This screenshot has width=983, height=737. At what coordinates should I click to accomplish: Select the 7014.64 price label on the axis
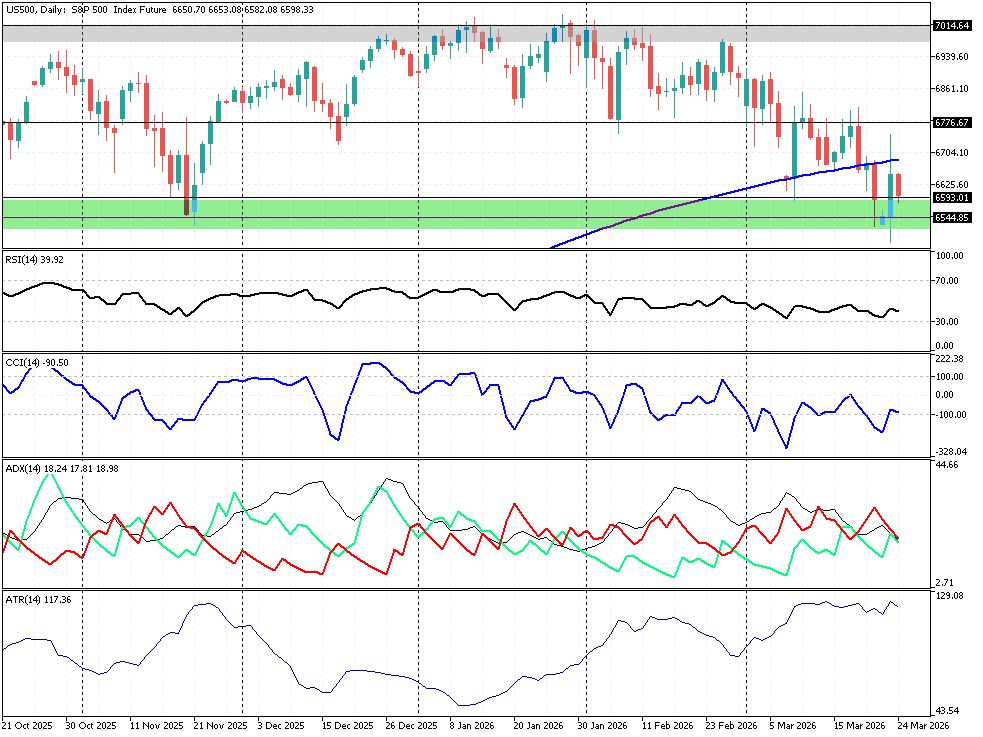pyautogui.click(x=951, y=26)
